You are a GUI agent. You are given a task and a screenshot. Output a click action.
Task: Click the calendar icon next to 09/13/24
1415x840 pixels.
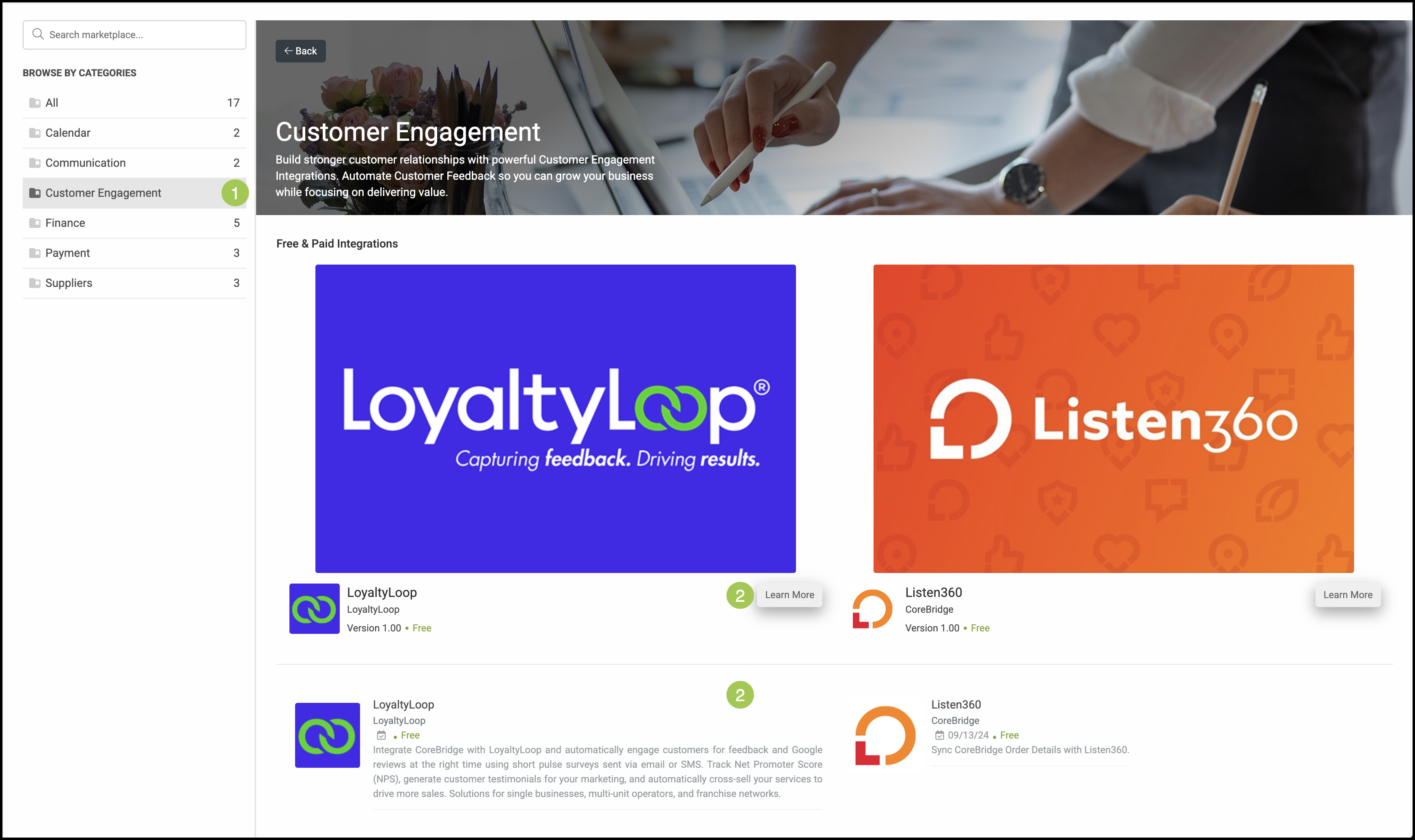939,735
